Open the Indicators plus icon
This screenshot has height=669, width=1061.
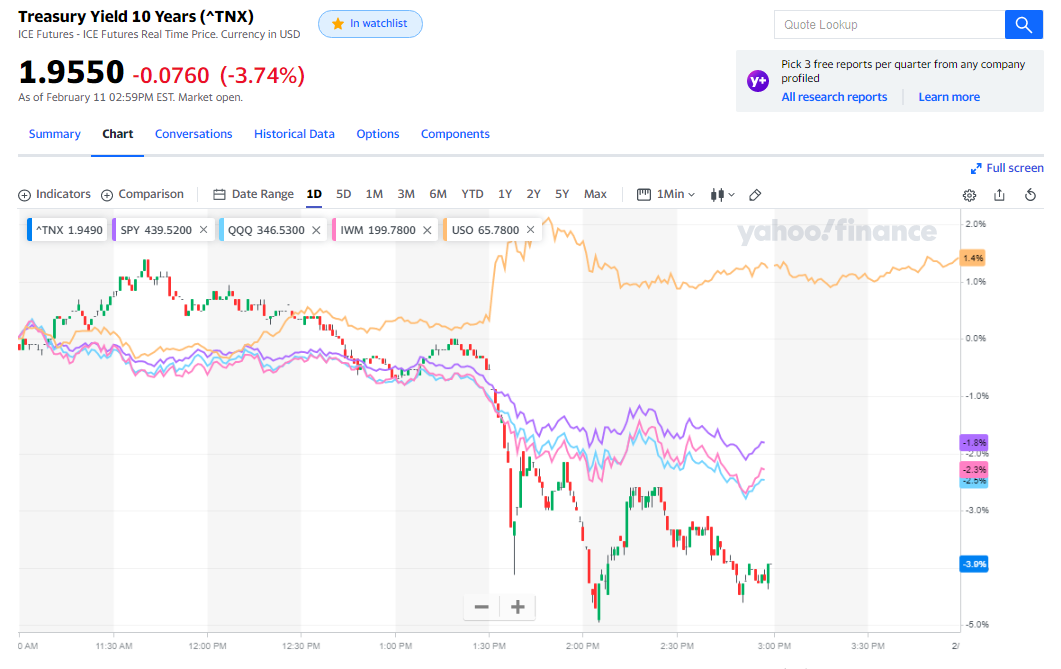pyautogui.click(x=24, y=195)
